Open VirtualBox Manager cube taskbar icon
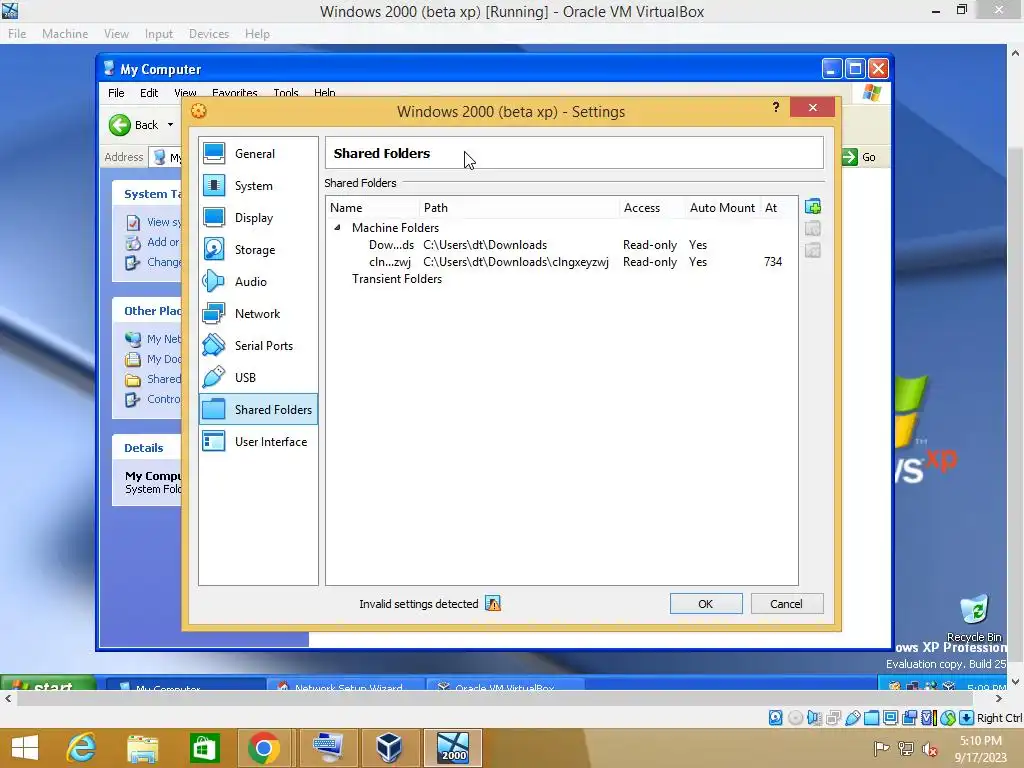The height and width of the screenshot is (768, 1024). [389, 748]
